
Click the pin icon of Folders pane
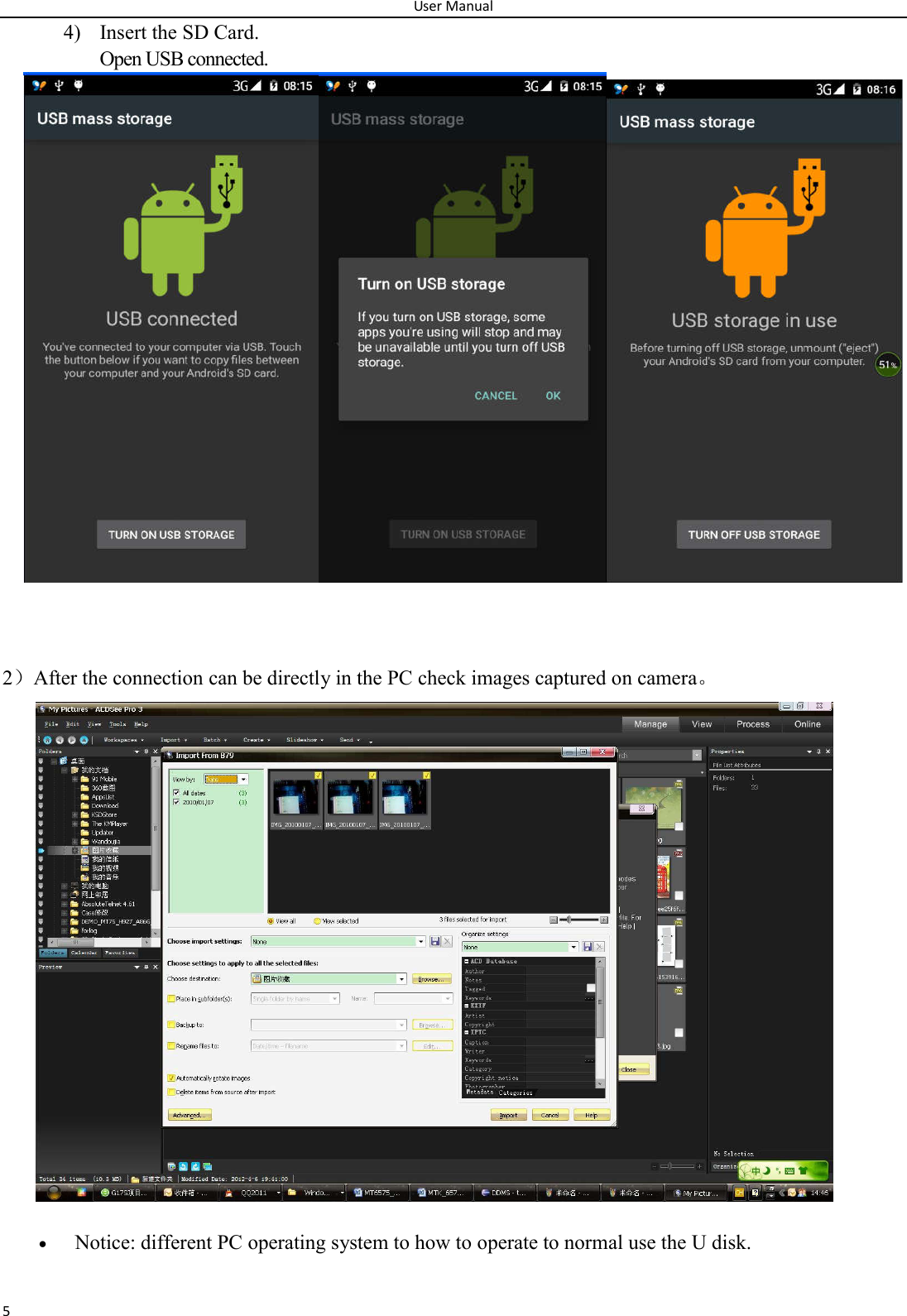click(146, 752)
